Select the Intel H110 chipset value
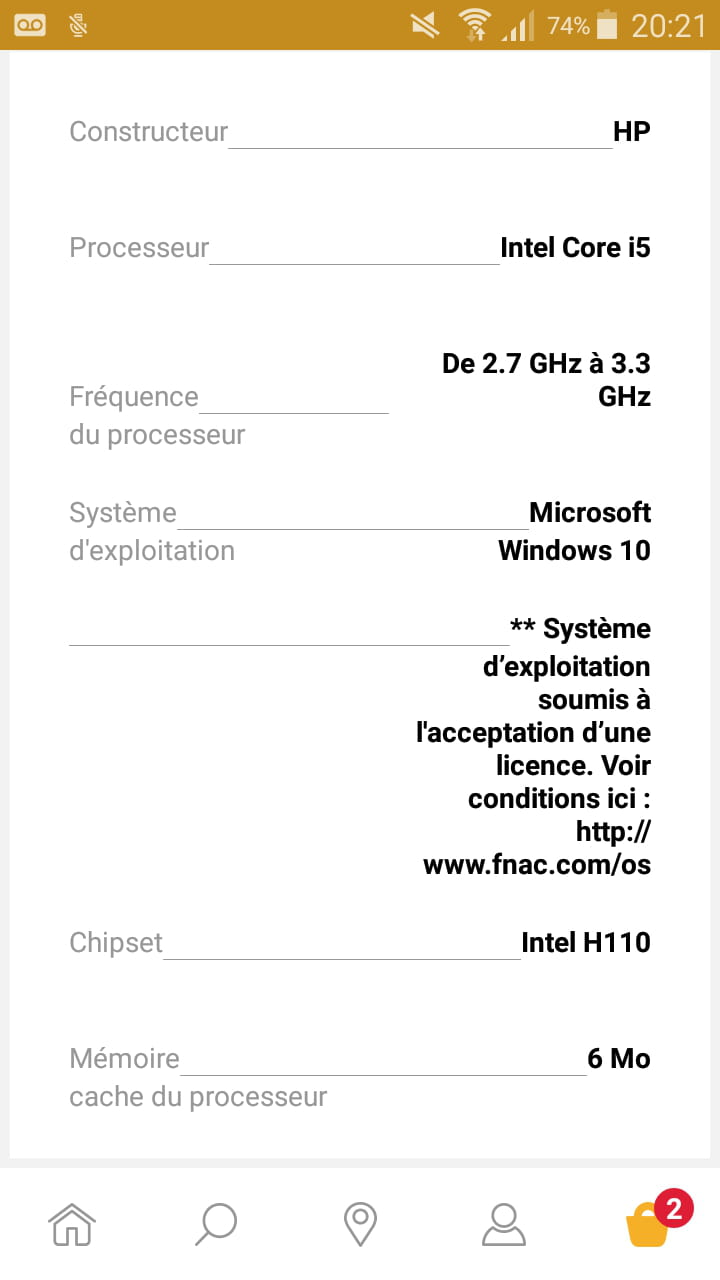The width and height of the screenshot is (720, 1280). [586, 942]
